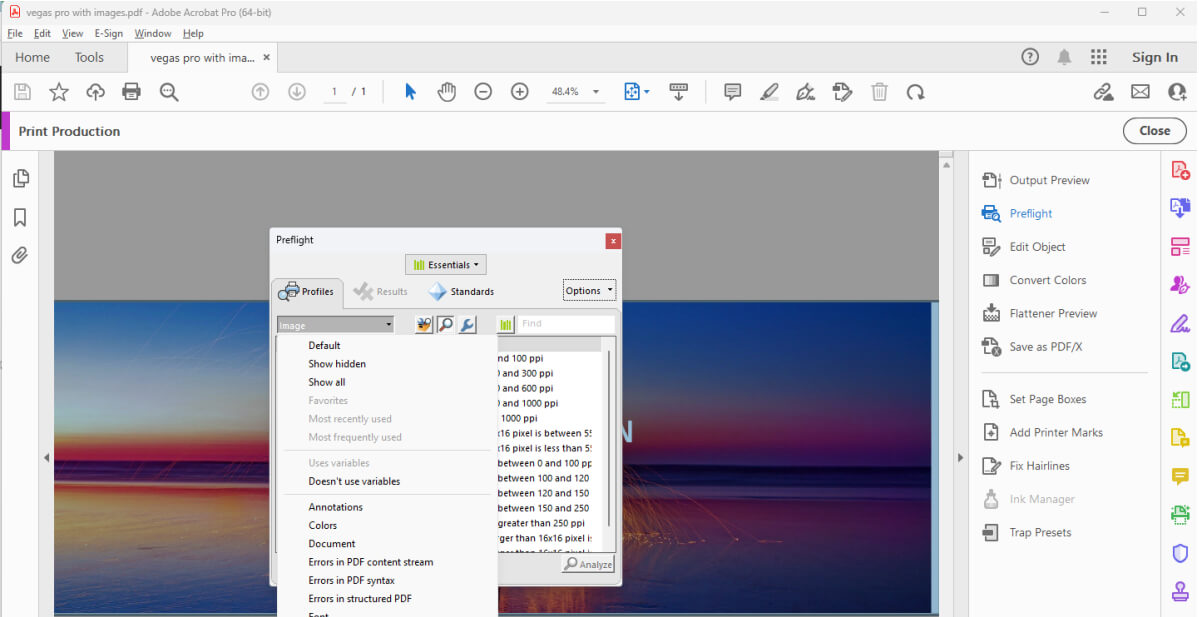Click Sign In link
The width and height of the screenshot is (1199, 617).
point(1154,57)
